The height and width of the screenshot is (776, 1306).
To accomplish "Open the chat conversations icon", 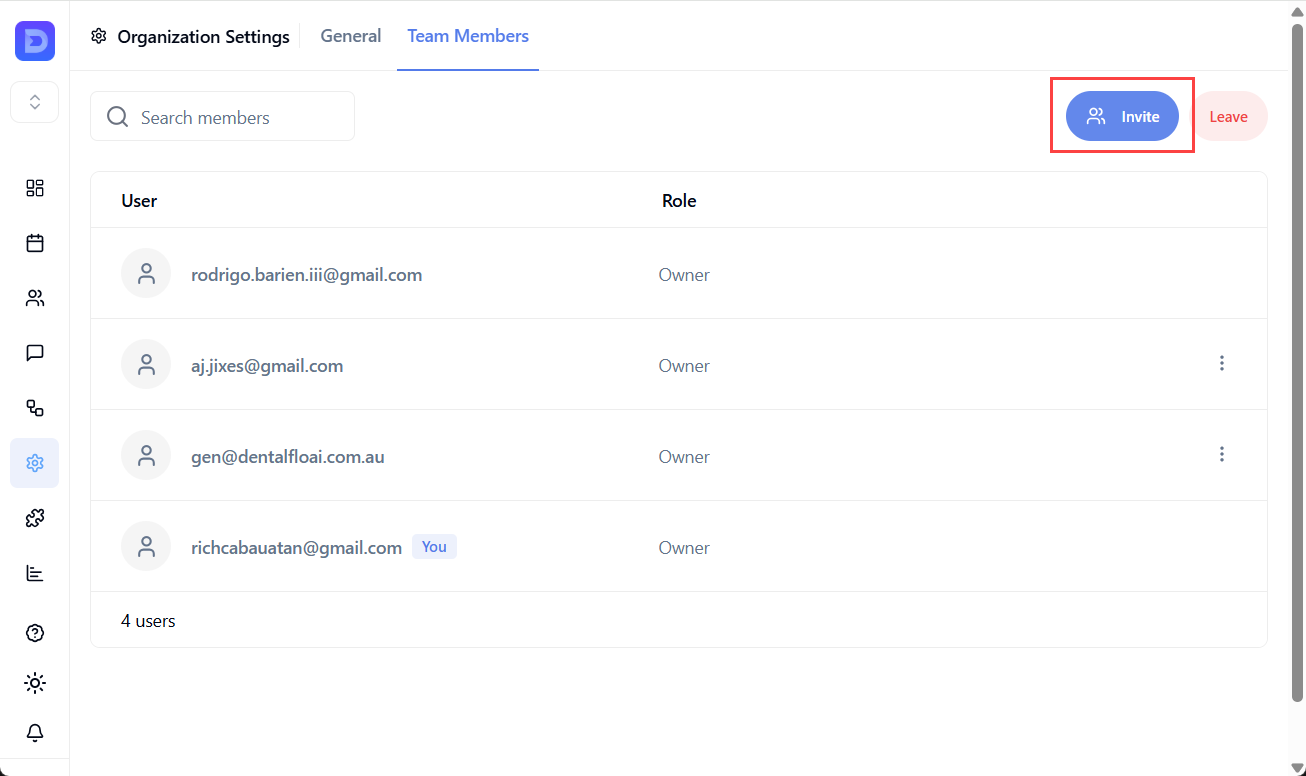I will pos(34,352).
